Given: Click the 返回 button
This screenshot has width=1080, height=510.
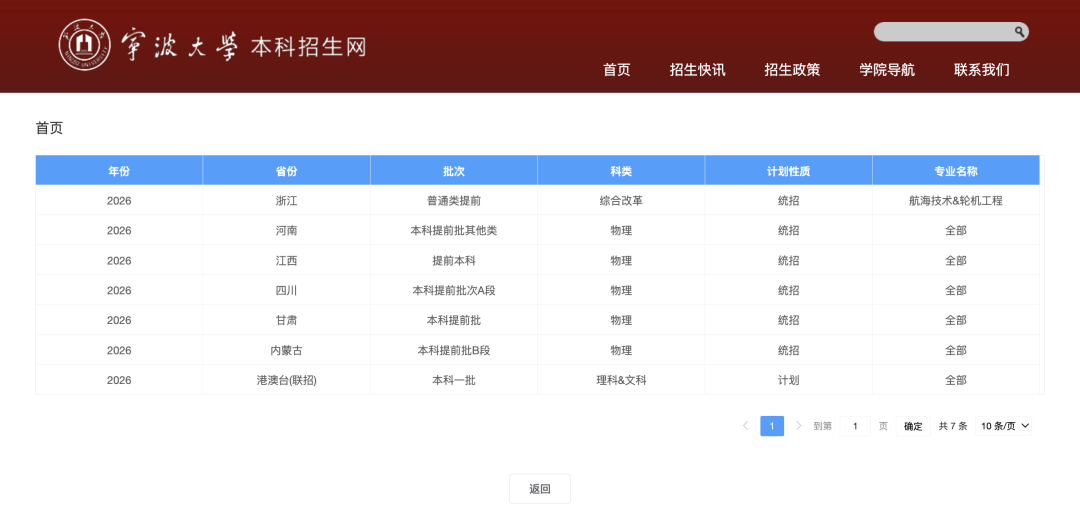Looking at the screenshot, I should click(x=540, y=489).
